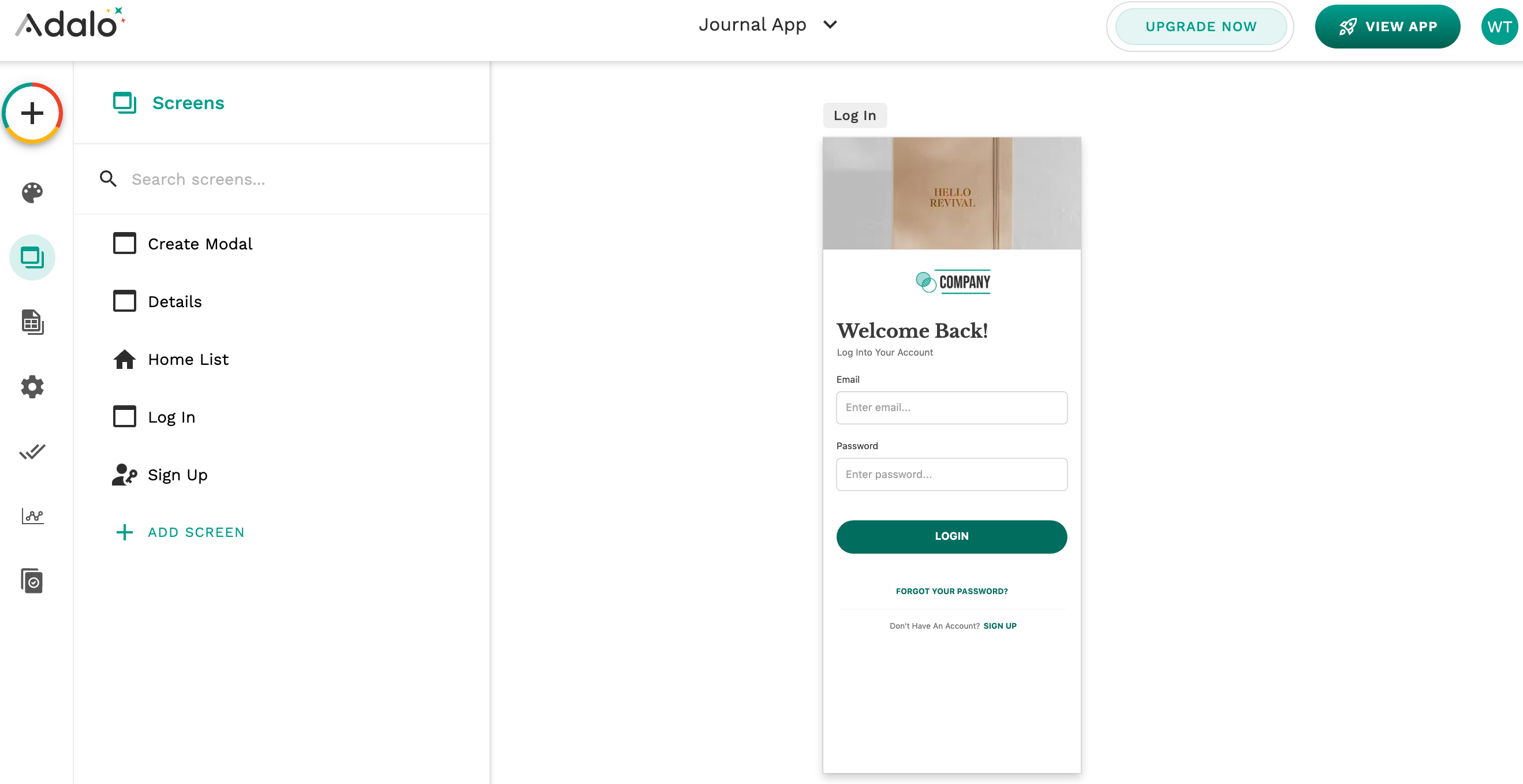
Task: Select the Sign Up screen item
Action: (x=177, y=475)
